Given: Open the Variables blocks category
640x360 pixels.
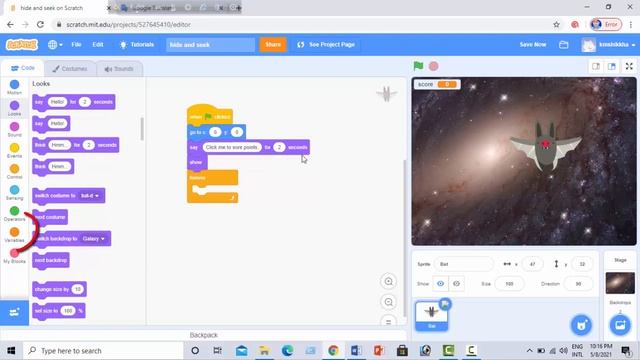Looking at the screenshot, I should (x=14, y=235).
